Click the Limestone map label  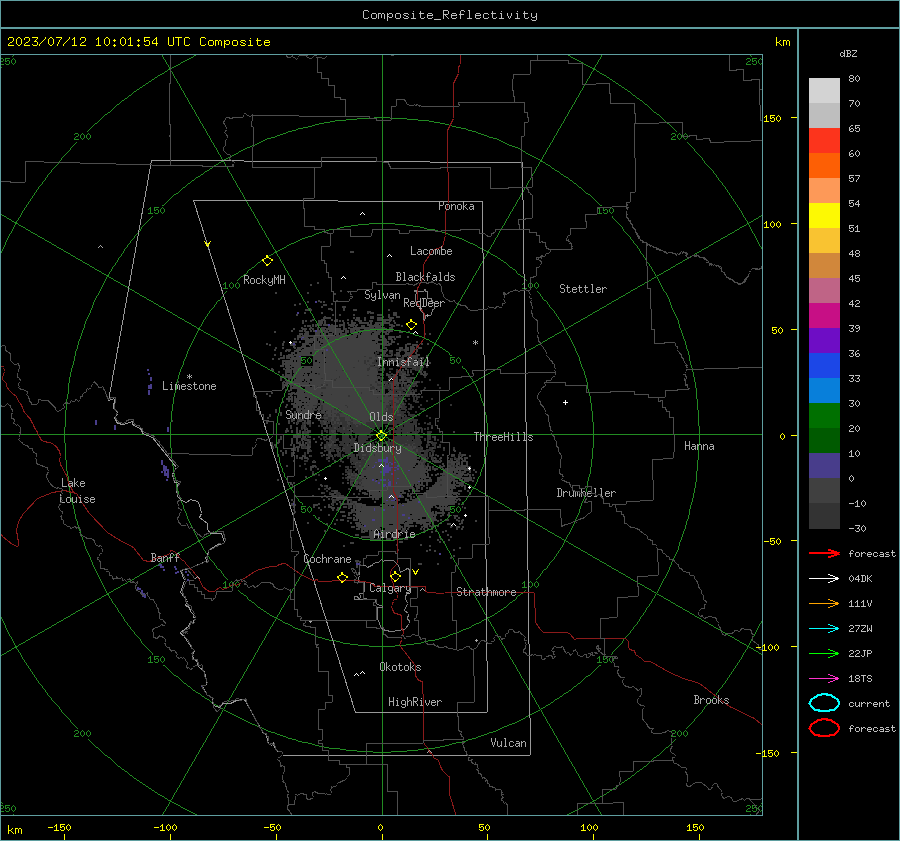pyautogui.click(x=189, y=386)
